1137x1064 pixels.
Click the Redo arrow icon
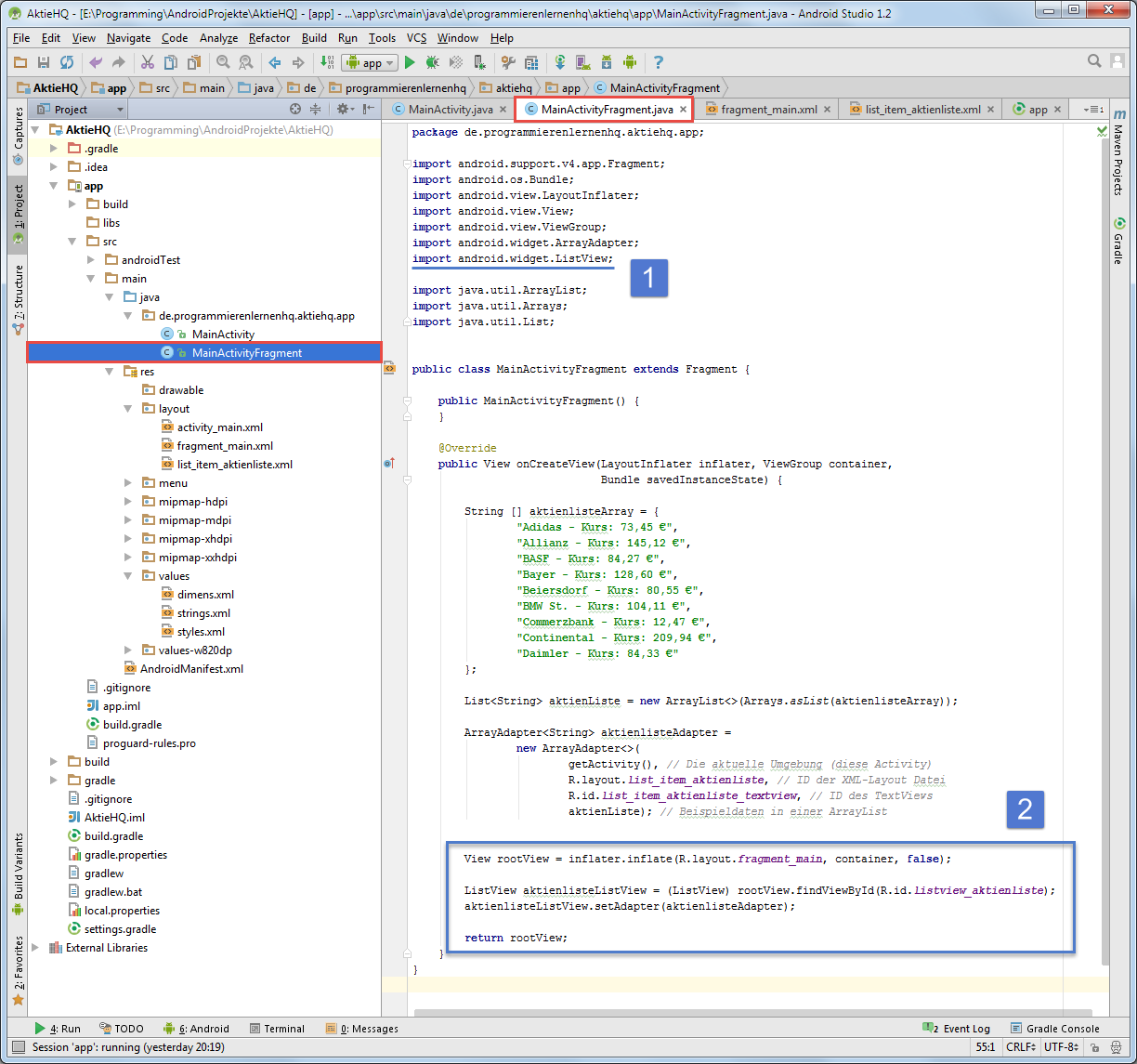tap(119, 62)
